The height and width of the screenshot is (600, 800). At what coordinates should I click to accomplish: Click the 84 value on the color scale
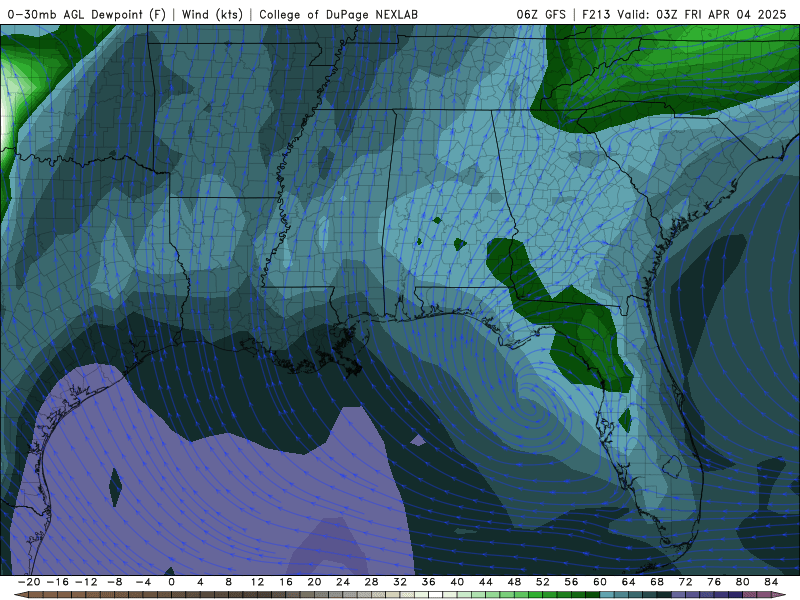771,582
